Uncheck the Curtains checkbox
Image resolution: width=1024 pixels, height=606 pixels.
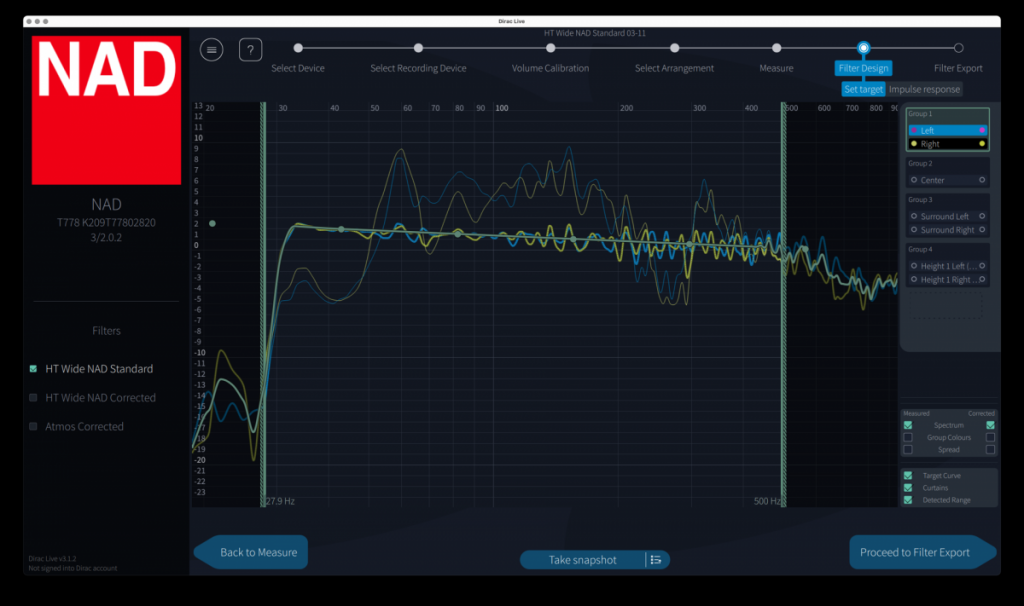coord(908,488)
